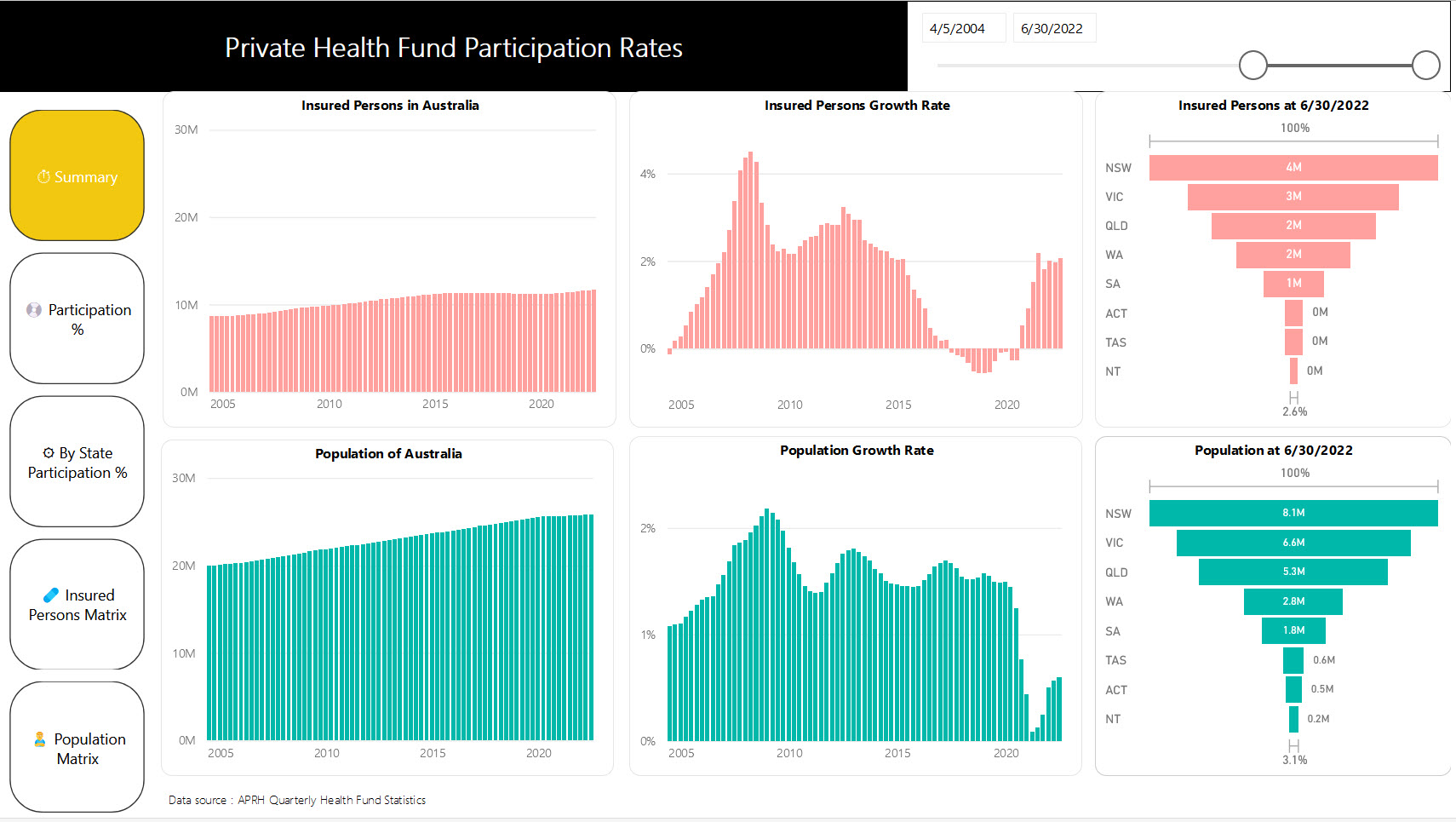Open the Participation % page

pyautogui.click(x=77, y=319)
